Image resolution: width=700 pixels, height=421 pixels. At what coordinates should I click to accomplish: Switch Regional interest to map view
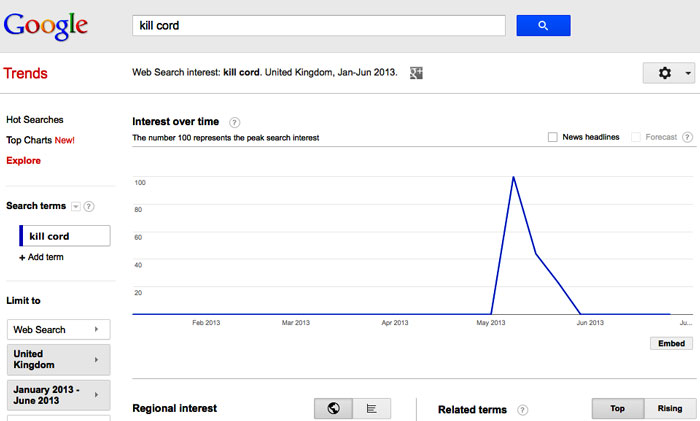[x=333, y=408]
